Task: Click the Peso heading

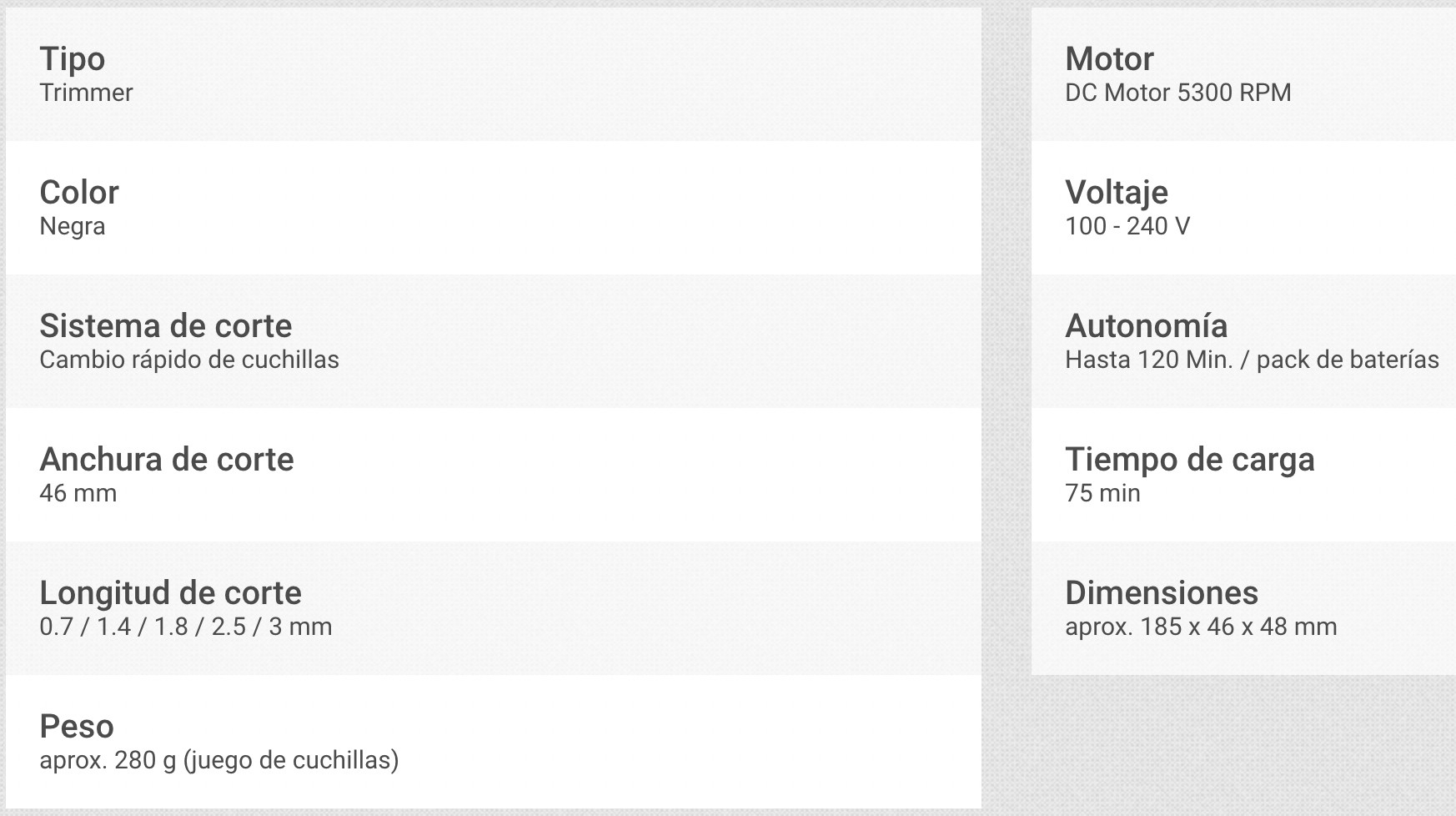Action: (77, 727)
